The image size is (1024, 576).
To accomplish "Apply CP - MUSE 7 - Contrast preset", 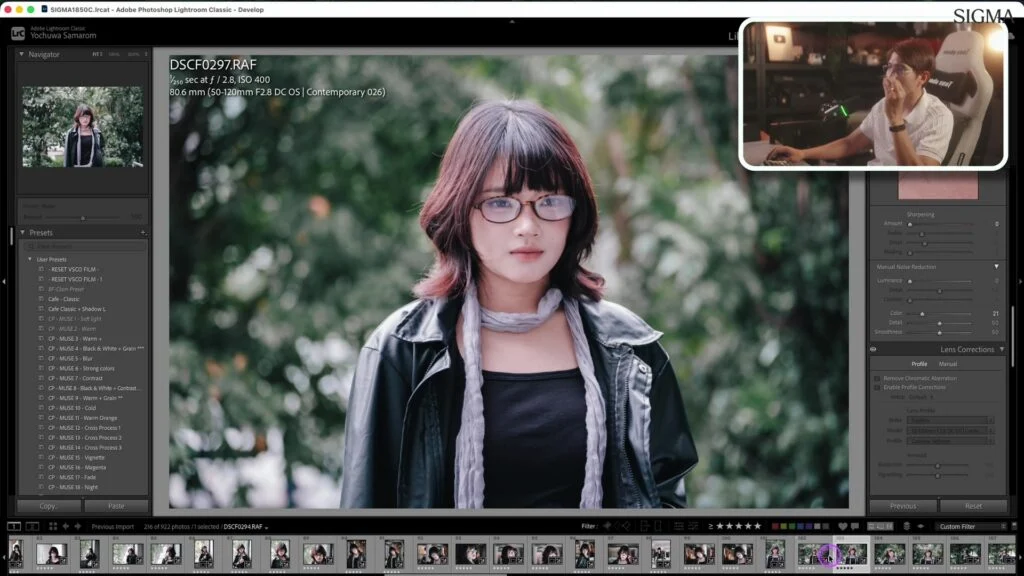I will tap(75, 378).
